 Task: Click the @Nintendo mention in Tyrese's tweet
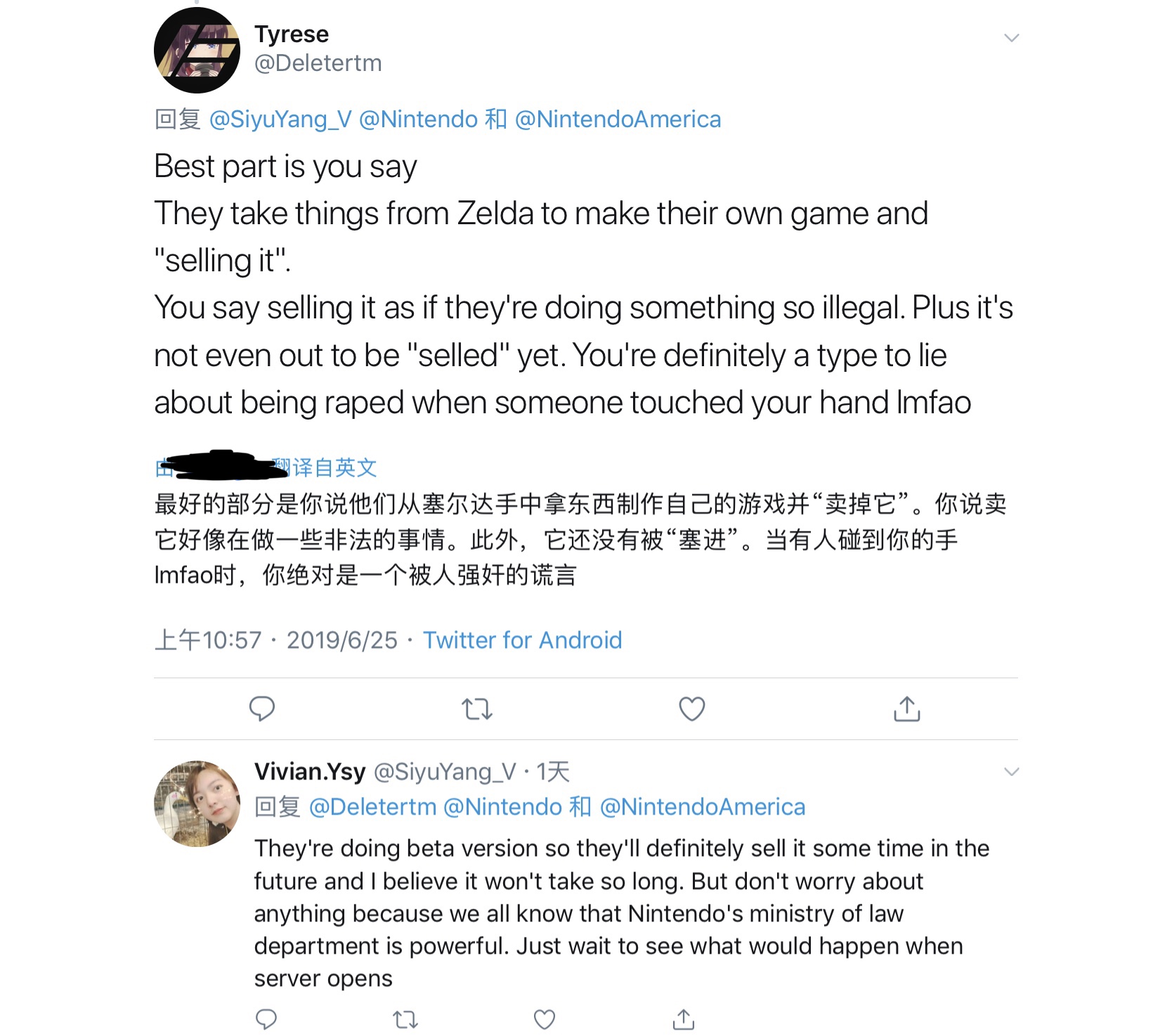tap(418, 119)
